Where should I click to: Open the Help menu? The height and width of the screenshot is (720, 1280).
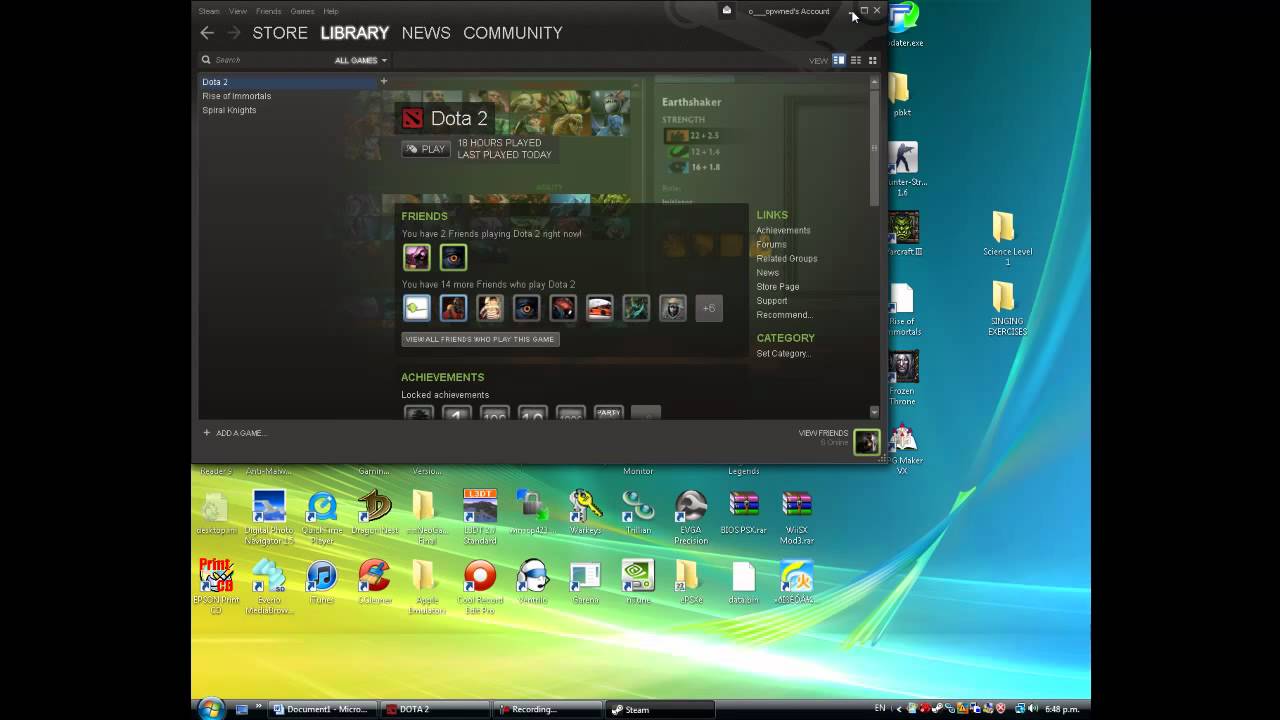[x=331, y=11]
